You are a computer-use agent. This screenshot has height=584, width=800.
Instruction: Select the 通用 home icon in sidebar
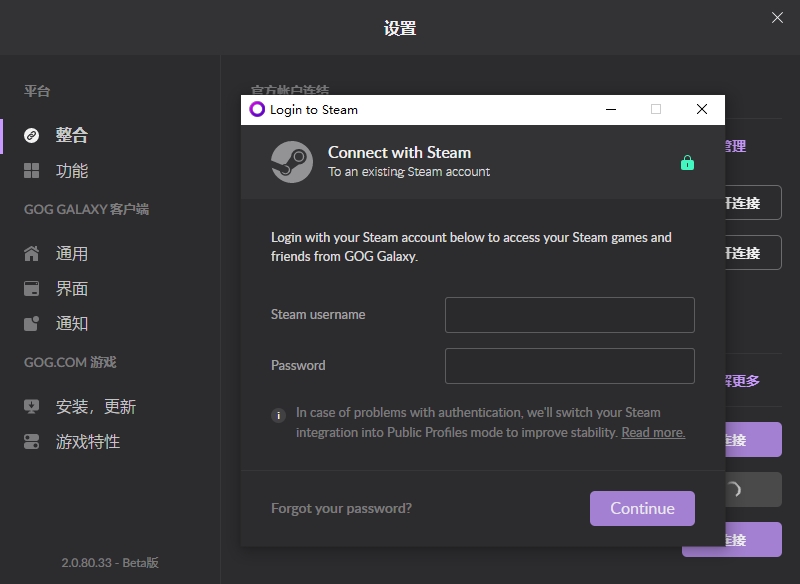[x=32, y=253]
